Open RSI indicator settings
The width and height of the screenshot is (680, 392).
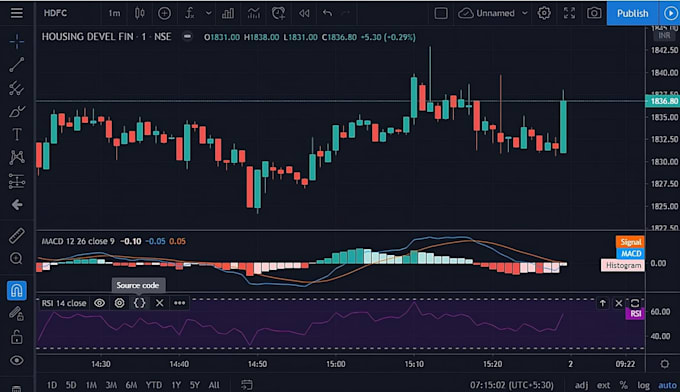(x=119, y=303)
